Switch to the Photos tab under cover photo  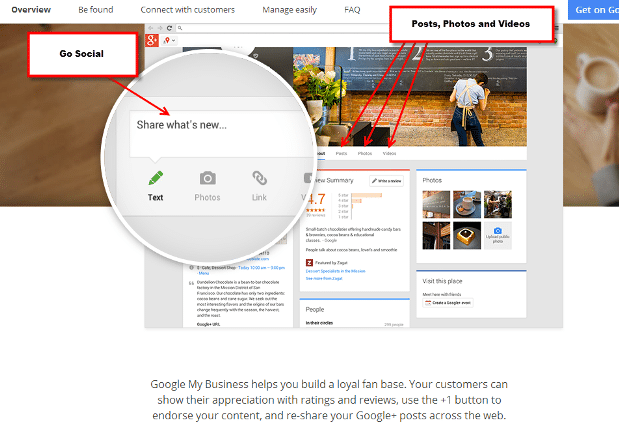point(365,153)
